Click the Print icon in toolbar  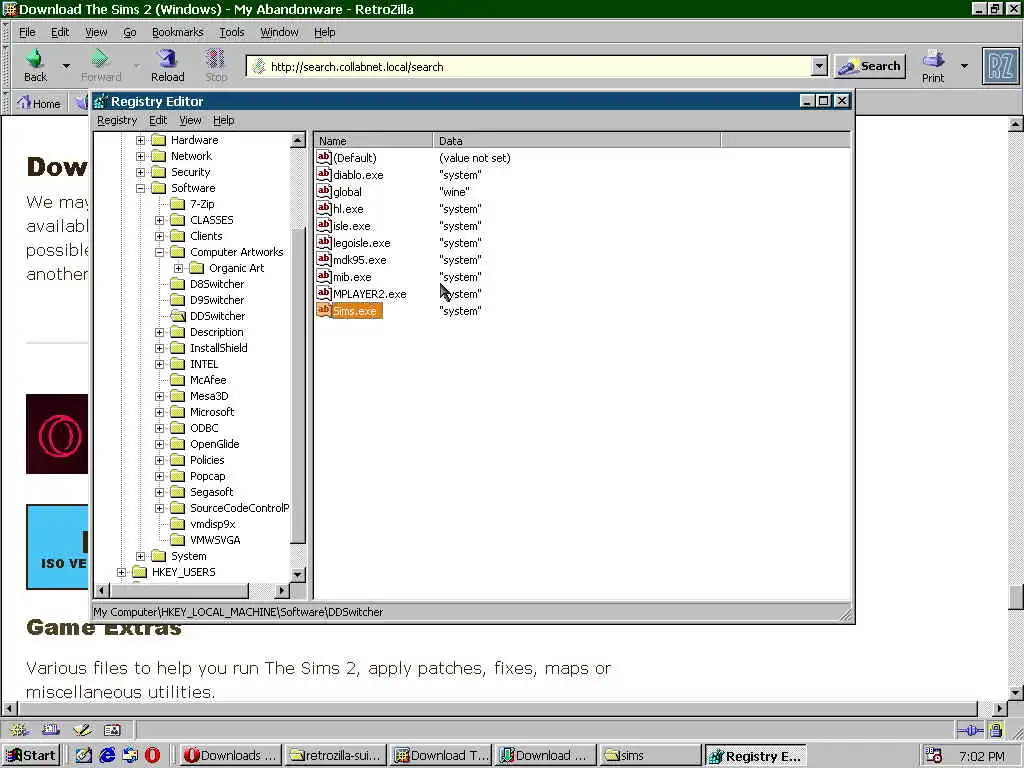click(933, 59)
